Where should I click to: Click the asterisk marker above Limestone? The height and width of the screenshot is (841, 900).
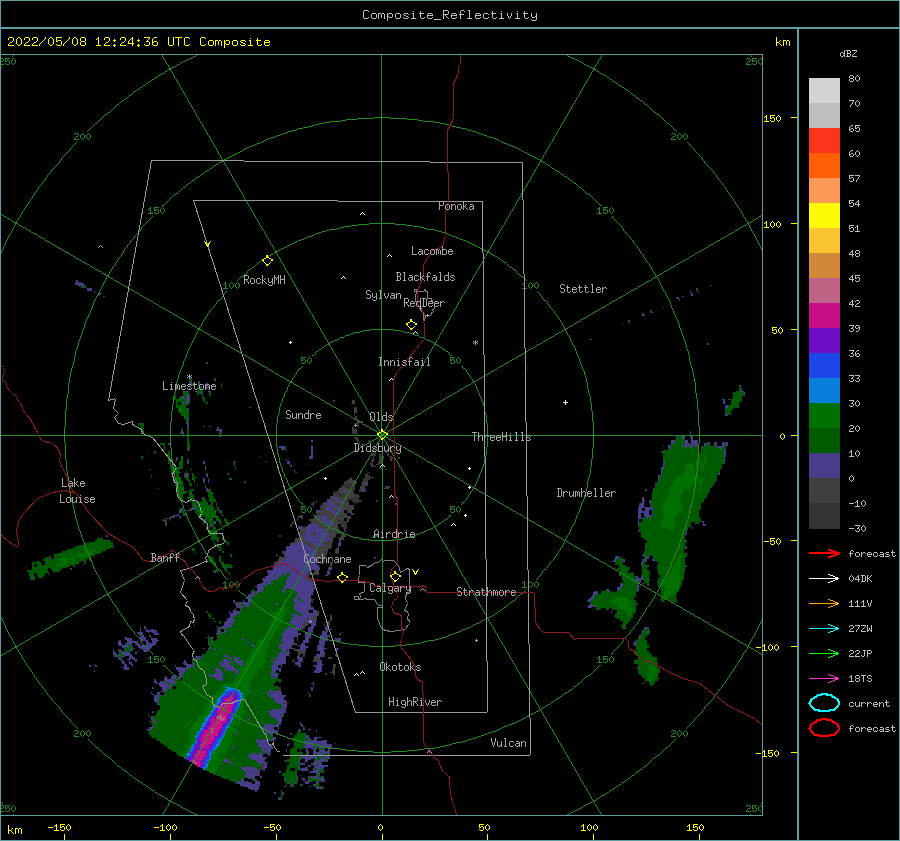[189, 377]
